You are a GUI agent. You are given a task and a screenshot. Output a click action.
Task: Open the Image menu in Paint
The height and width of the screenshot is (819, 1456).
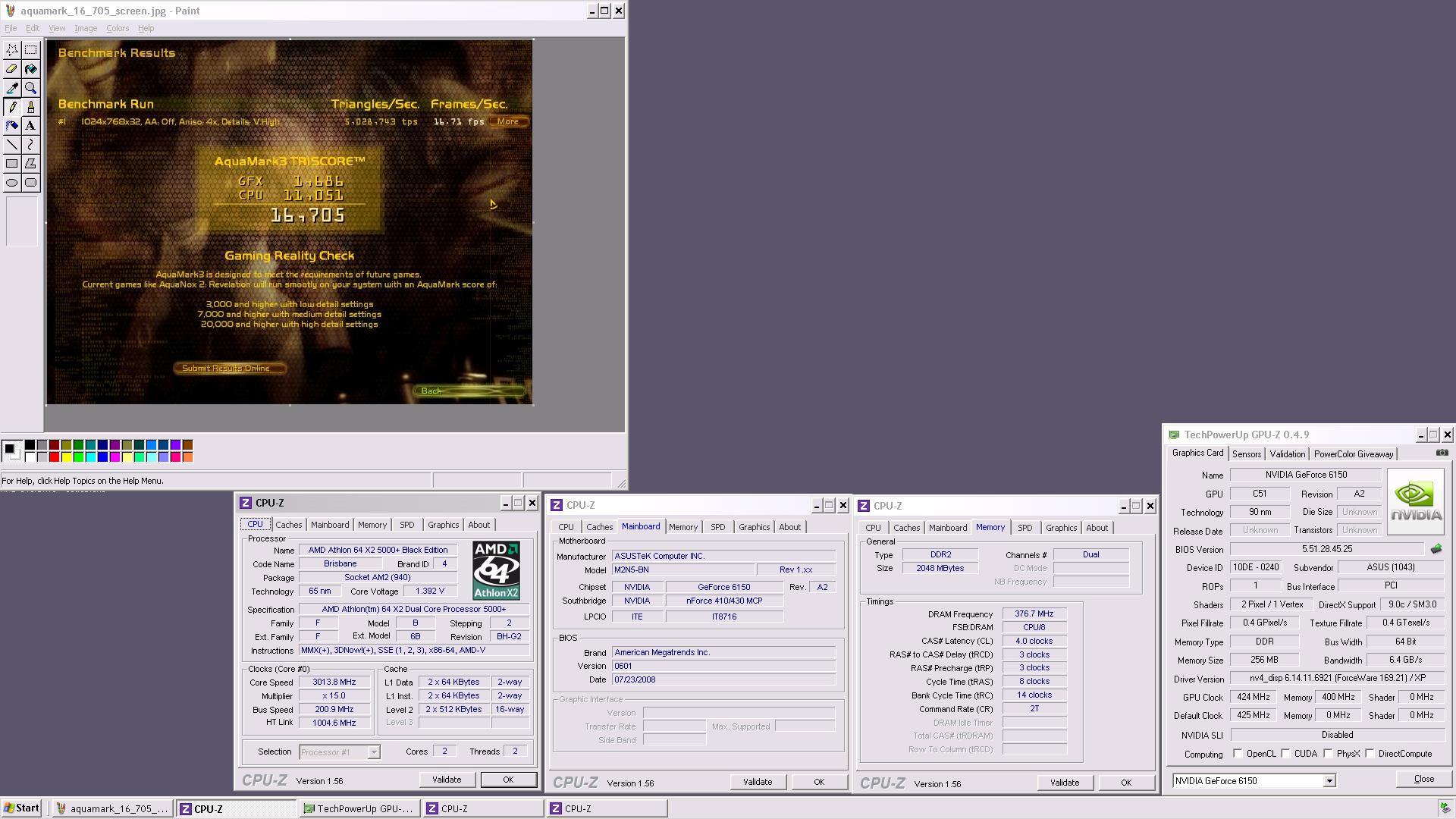[x=86, y=28]
